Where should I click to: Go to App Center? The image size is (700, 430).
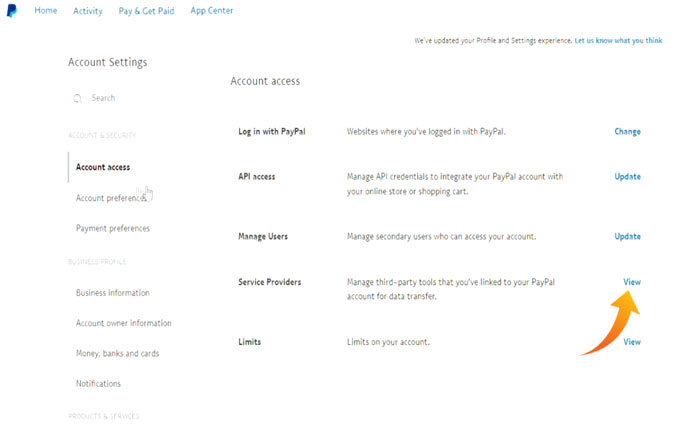click(x=212, y=11)
